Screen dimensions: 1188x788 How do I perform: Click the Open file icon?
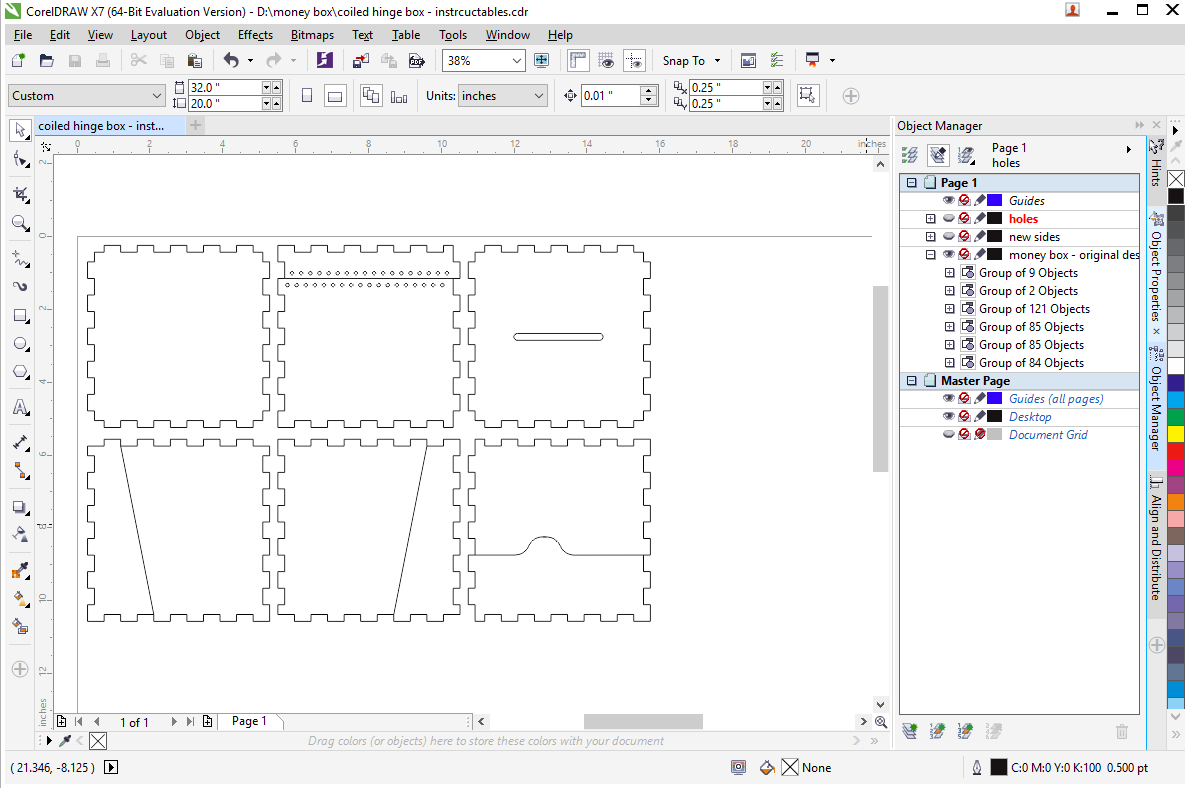46,61
